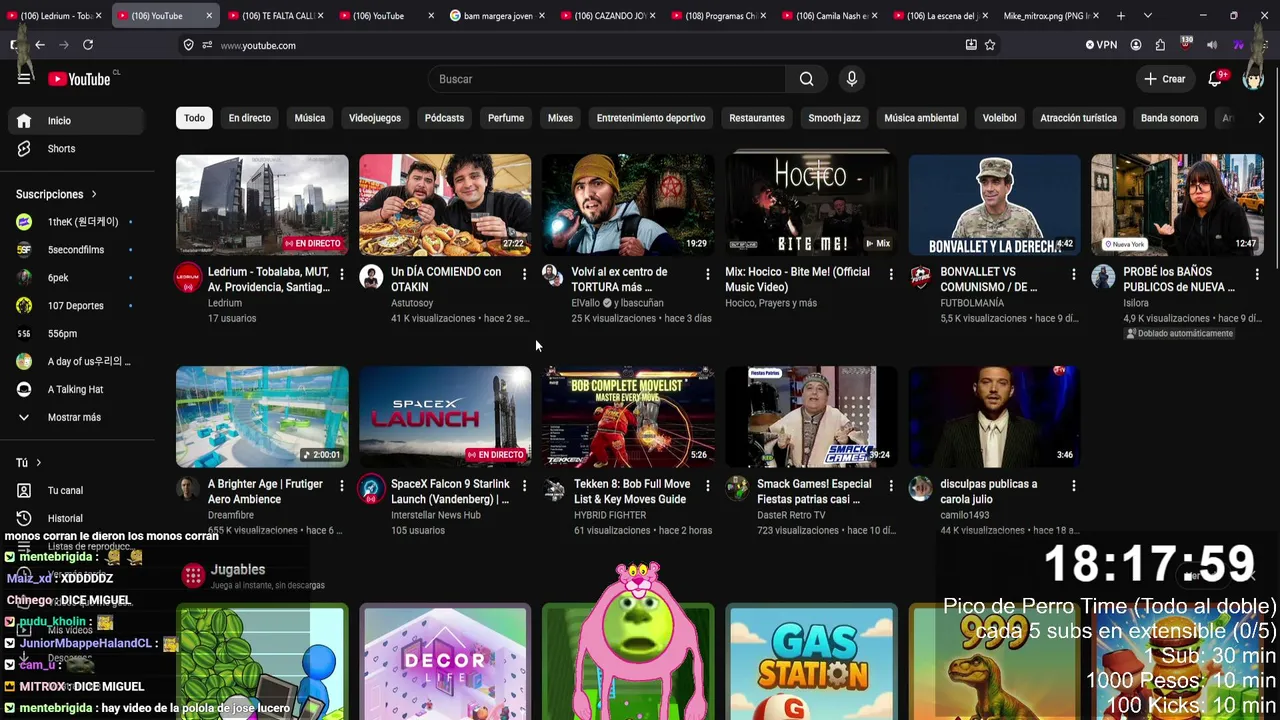1280x720 pixels.
Task: Open the browser account profile icon
Action: 1136,45
